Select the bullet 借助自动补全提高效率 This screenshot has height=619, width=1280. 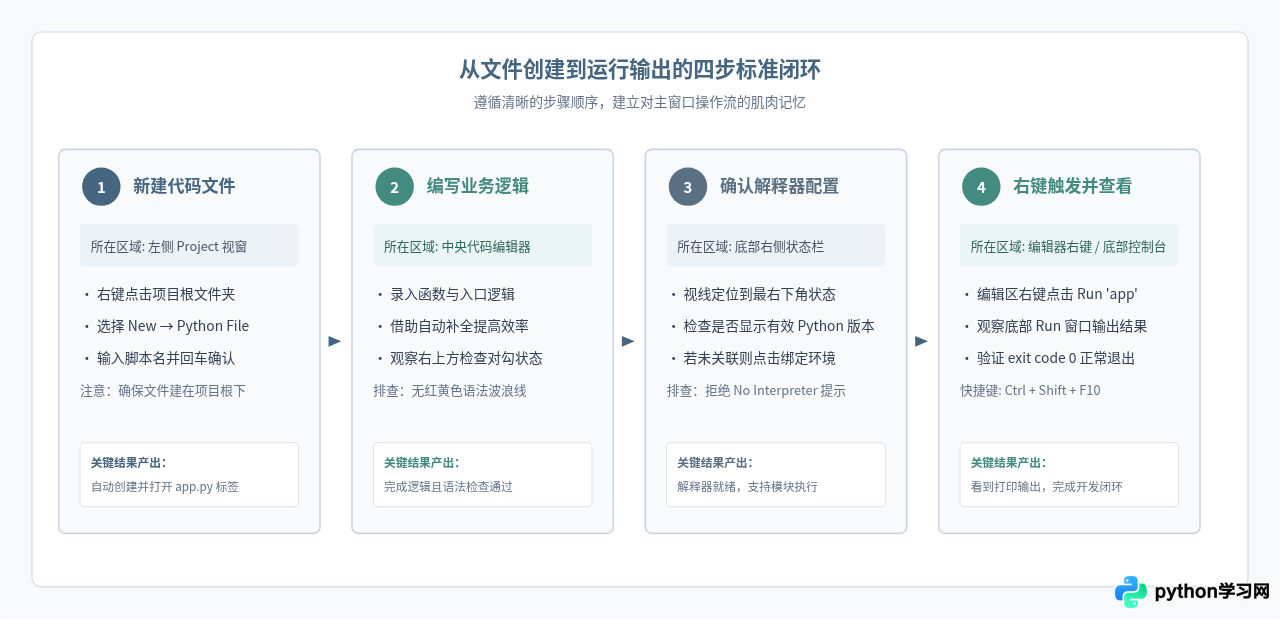click(x=459, y=326)
